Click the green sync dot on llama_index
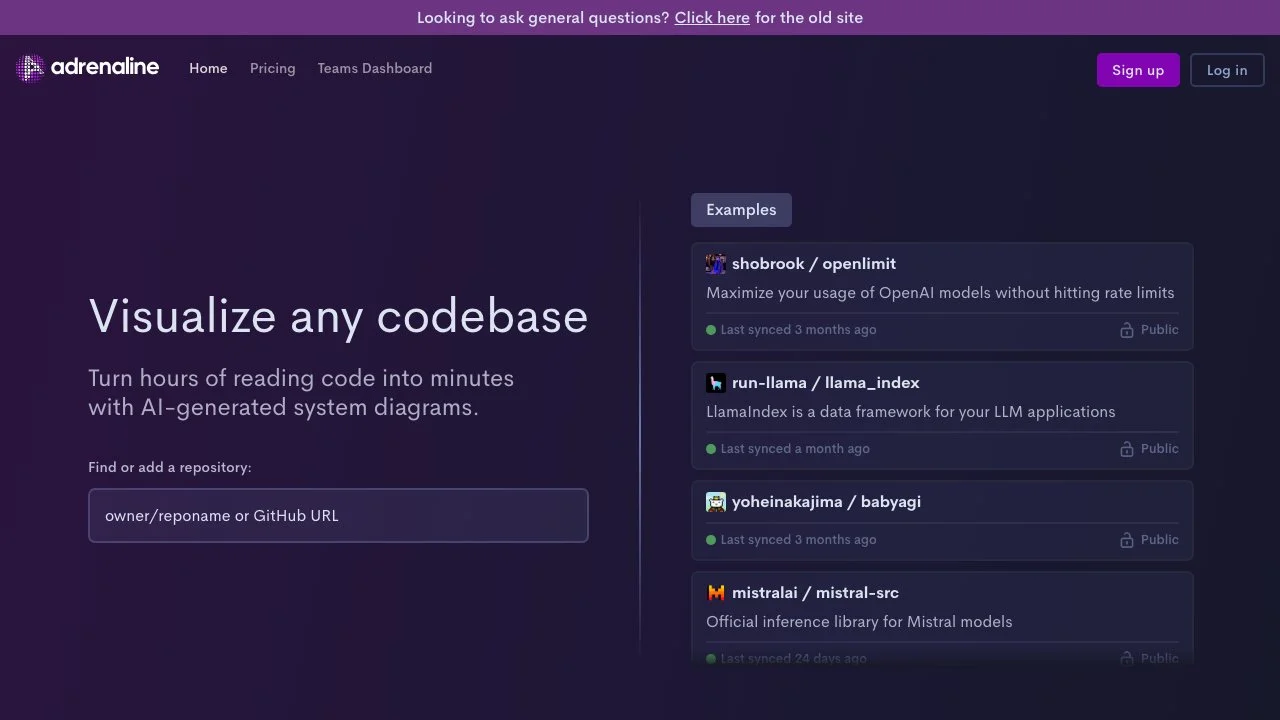Image resolution: width=1280 pixels, height=720 pixels. 711,449
